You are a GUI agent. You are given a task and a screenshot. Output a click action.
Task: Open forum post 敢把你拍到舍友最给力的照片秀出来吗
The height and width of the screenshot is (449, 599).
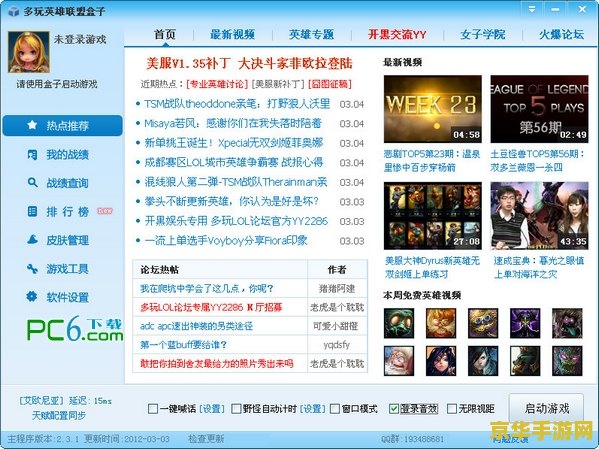point(217,363)
